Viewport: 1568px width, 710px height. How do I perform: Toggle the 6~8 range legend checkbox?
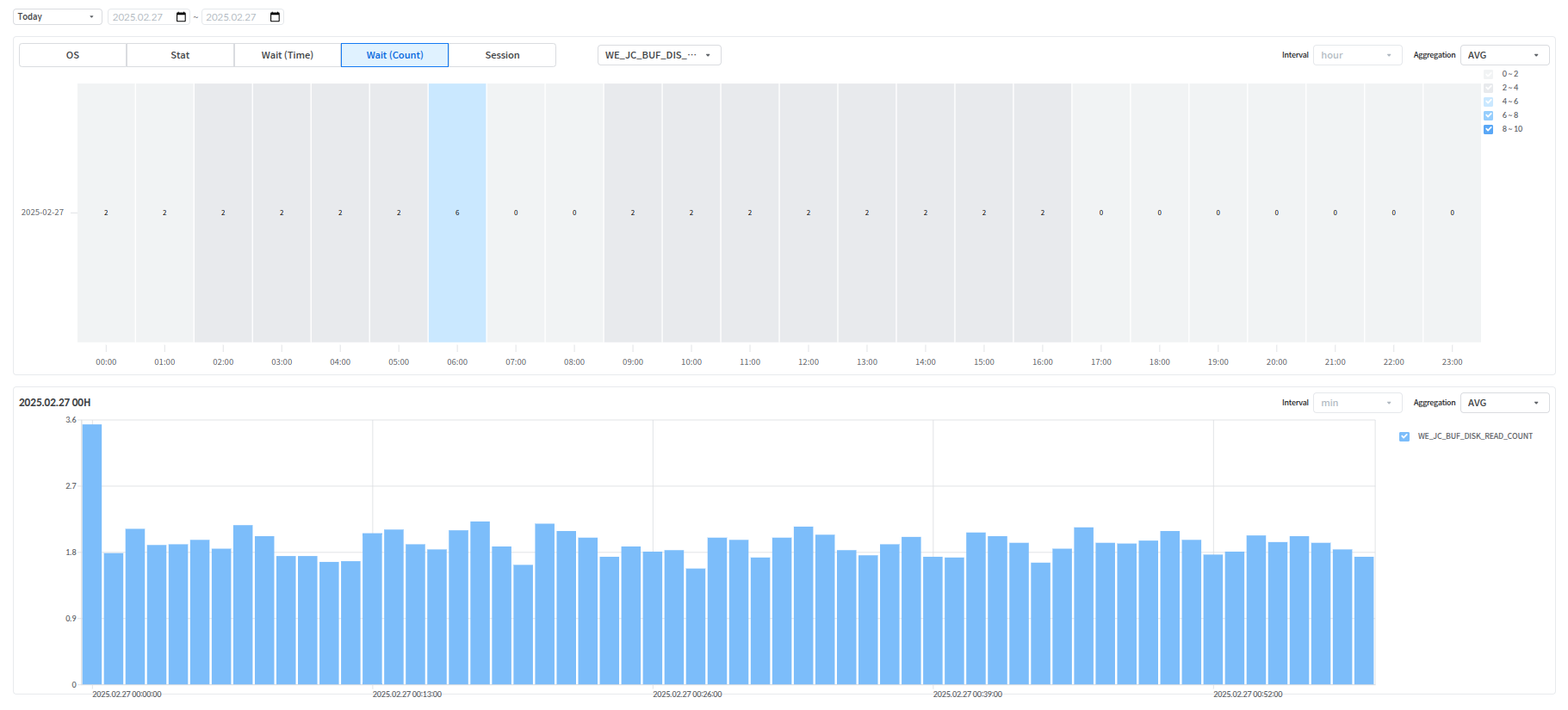[x=1488, y=115]
